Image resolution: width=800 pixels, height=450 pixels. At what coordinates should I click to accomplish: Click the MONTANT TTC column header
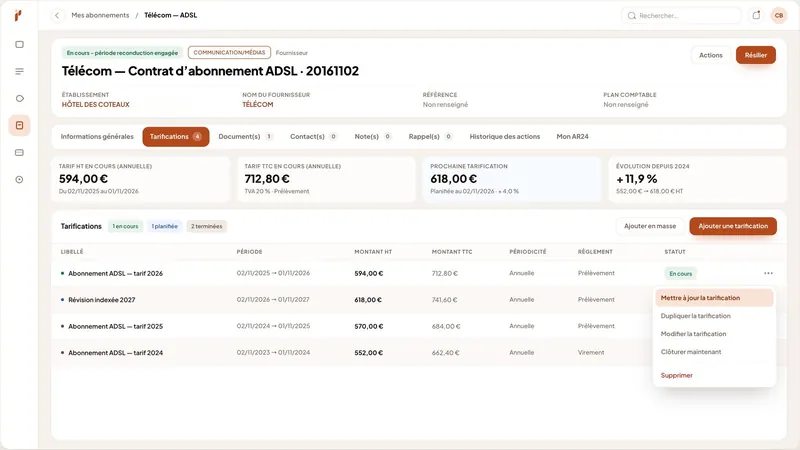coord(452,252)
